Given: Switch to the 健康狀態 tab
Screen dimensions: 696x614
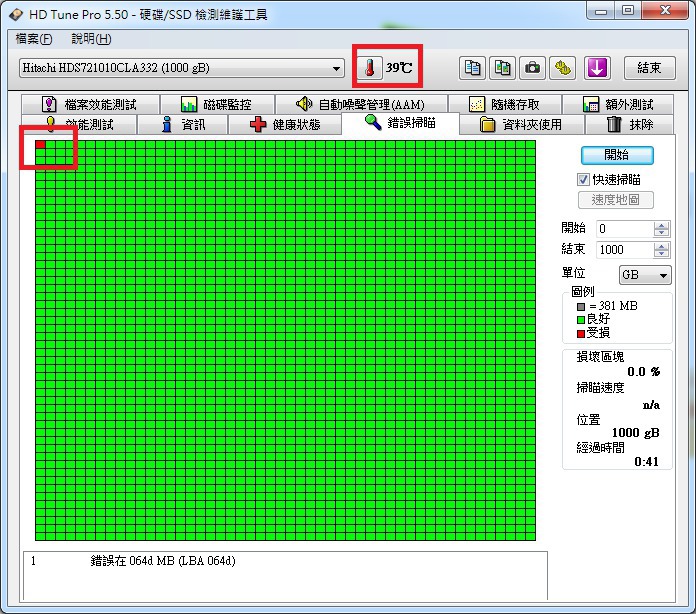Looking at the screenshot, I should [x=285, y=124].
